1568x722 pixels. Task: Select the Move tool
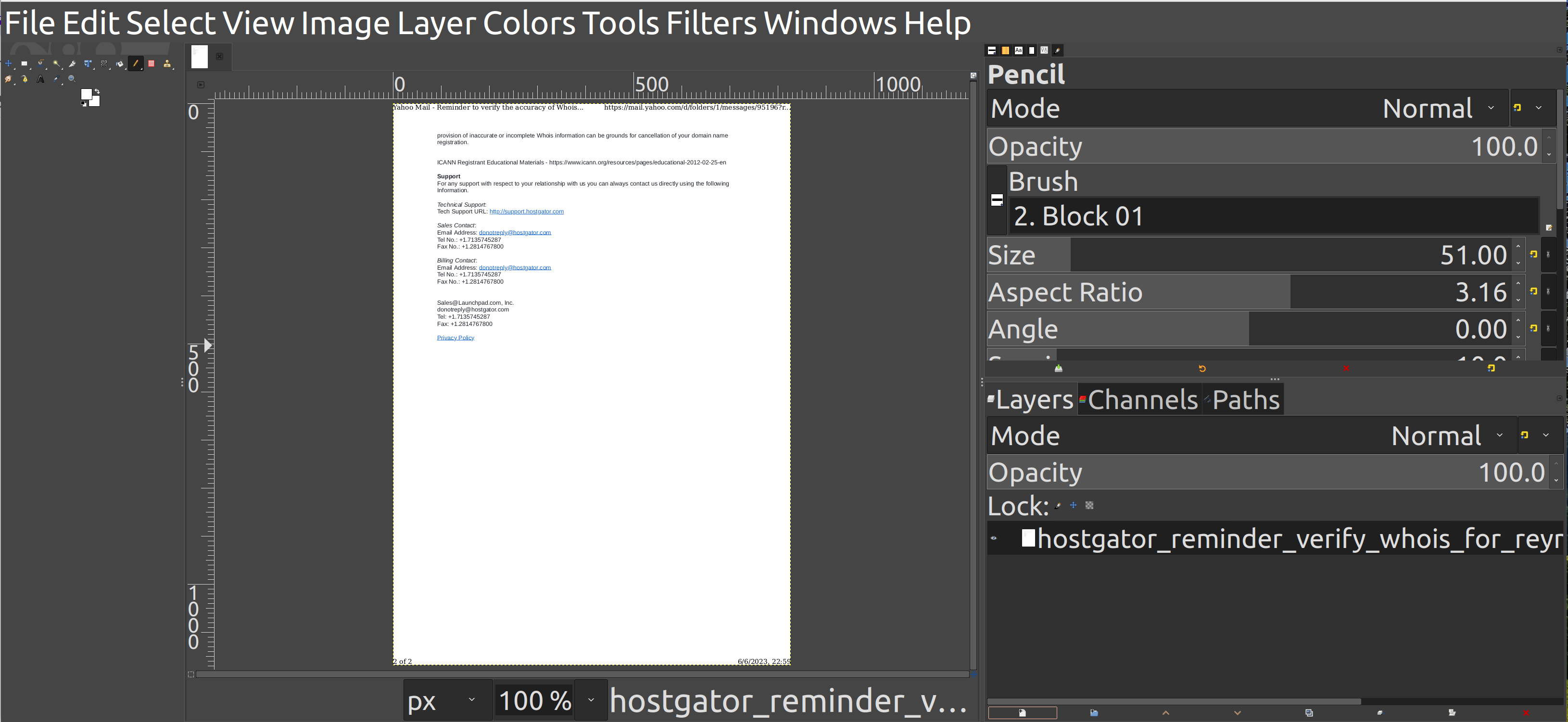pos(9,64)
